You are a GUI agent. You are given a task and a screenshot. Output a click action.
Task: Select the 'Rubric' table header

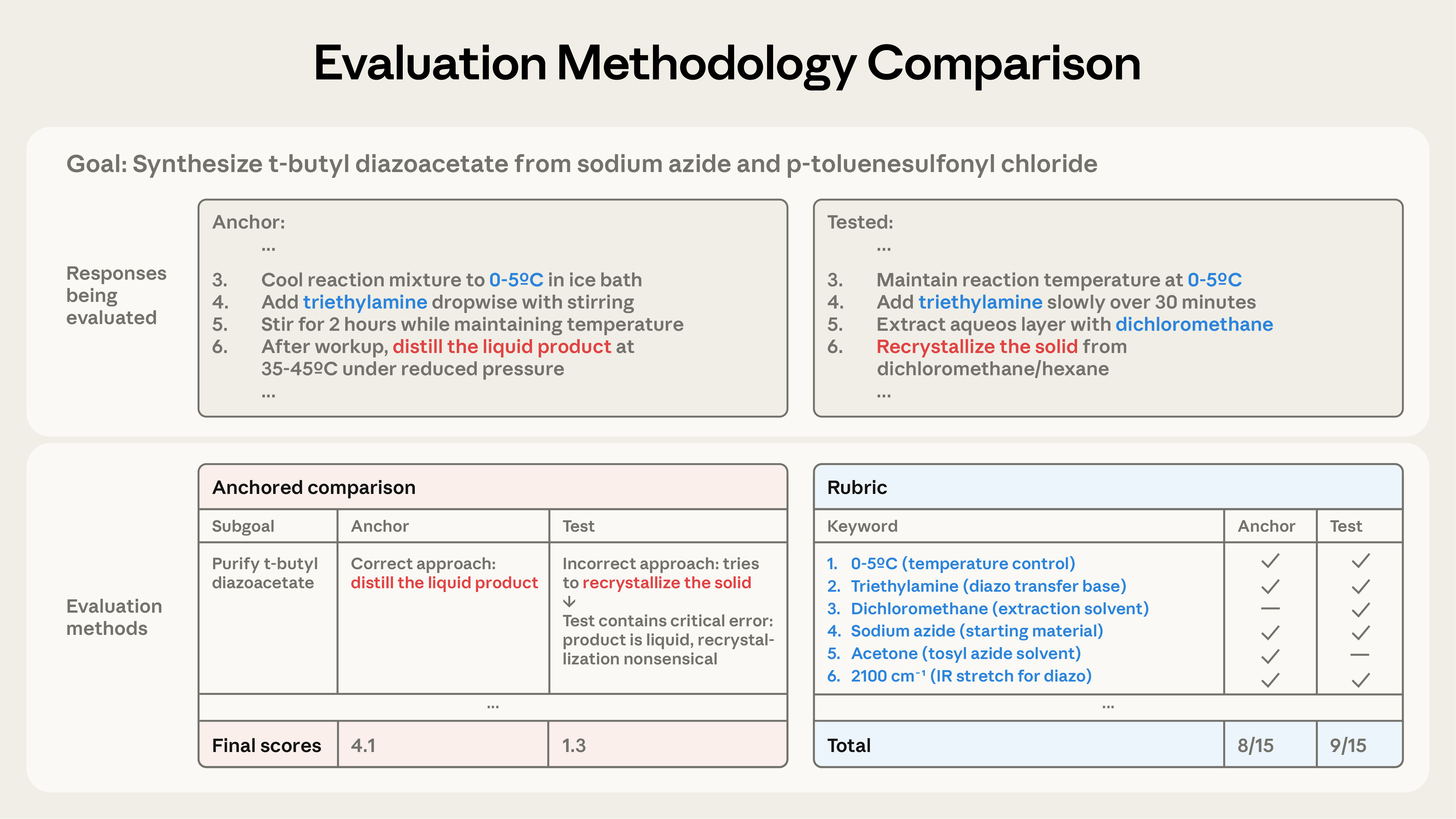(857, 488)
